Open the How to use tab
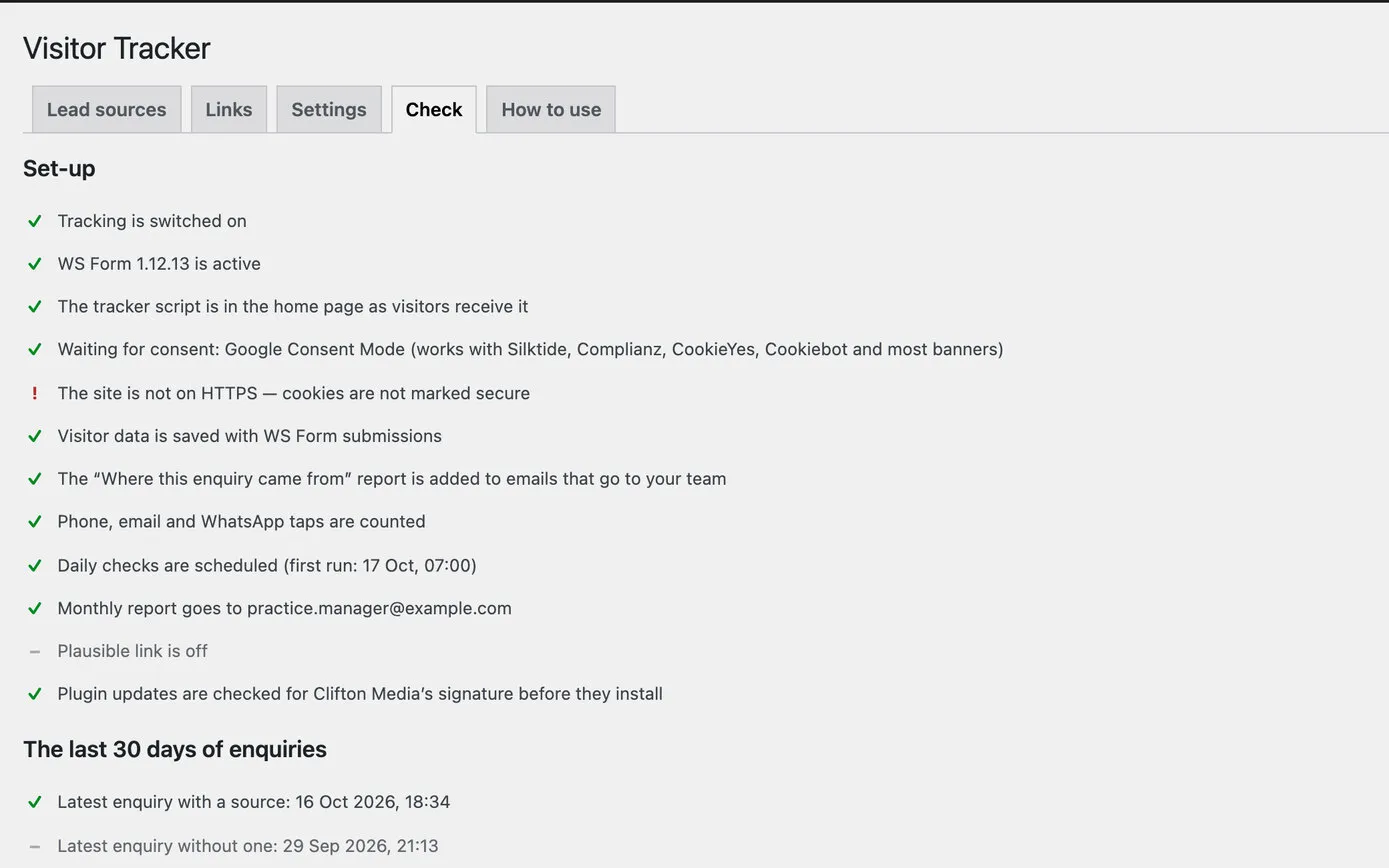This screenshot has height=868, width=1389. (x=551, y=109)
